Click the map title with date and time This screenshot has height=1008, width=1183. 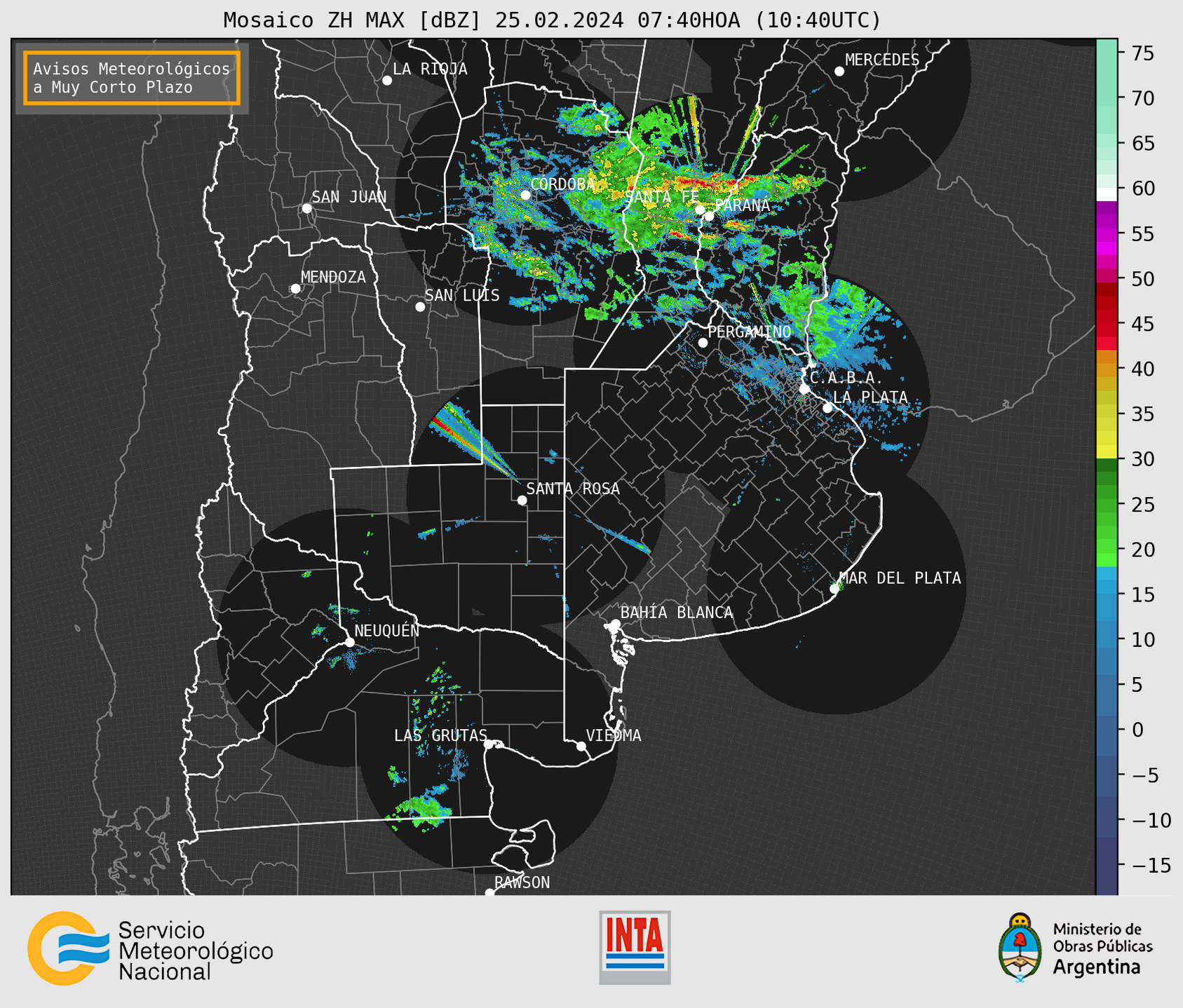tap(552, 20)
